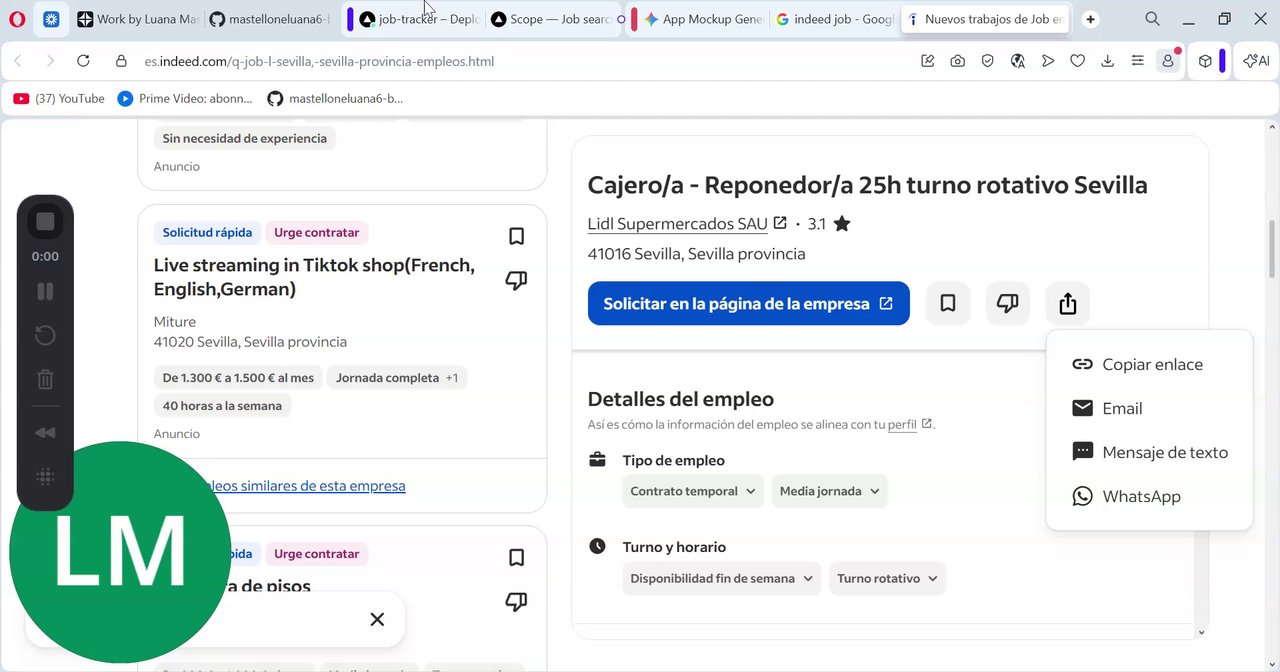The image size is (1280, 672).
Task: Open mastelloneluana6 GitHub bookmark
Action: pyautogui.click(x=335, y=98)
